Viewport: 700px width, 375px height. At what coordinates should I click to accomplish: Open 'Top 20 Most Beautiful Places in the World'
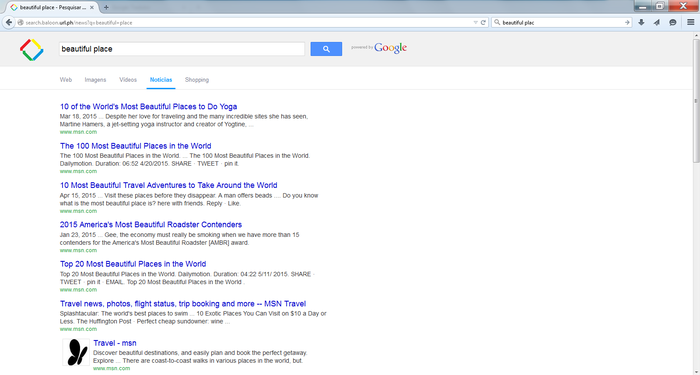(x=133, y=264)
